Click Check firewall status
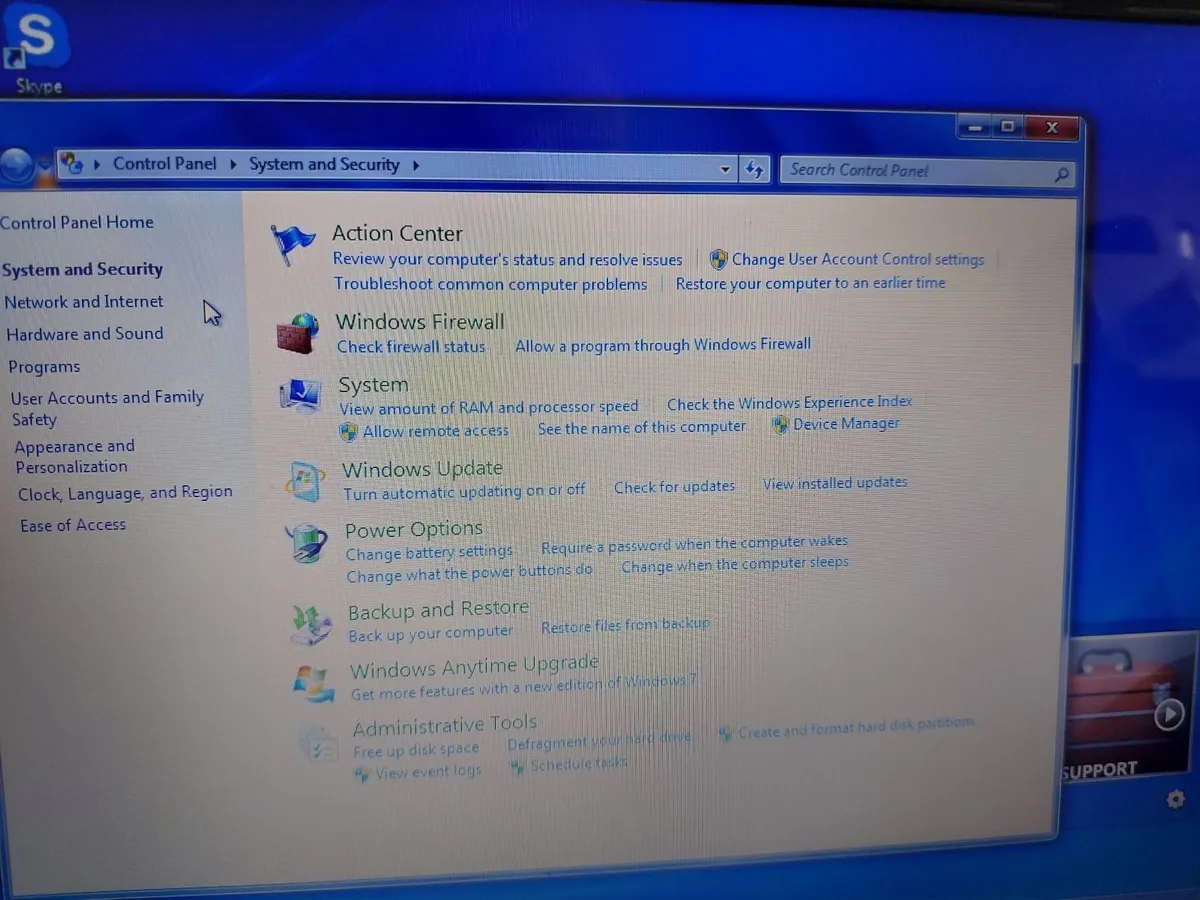Viewport: 1200px width, 900px height. (x=411, y=347)
